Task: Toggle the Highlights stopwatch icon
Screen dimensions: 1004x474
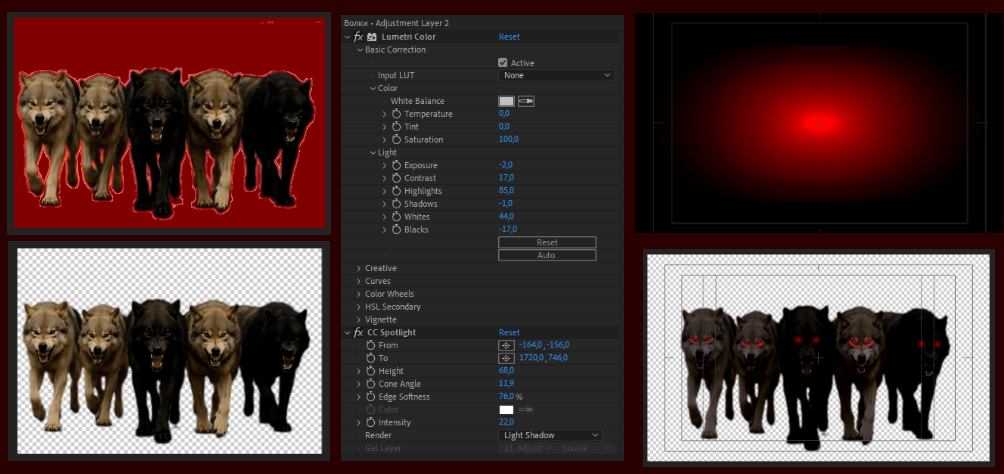Action: click(396, 191)
